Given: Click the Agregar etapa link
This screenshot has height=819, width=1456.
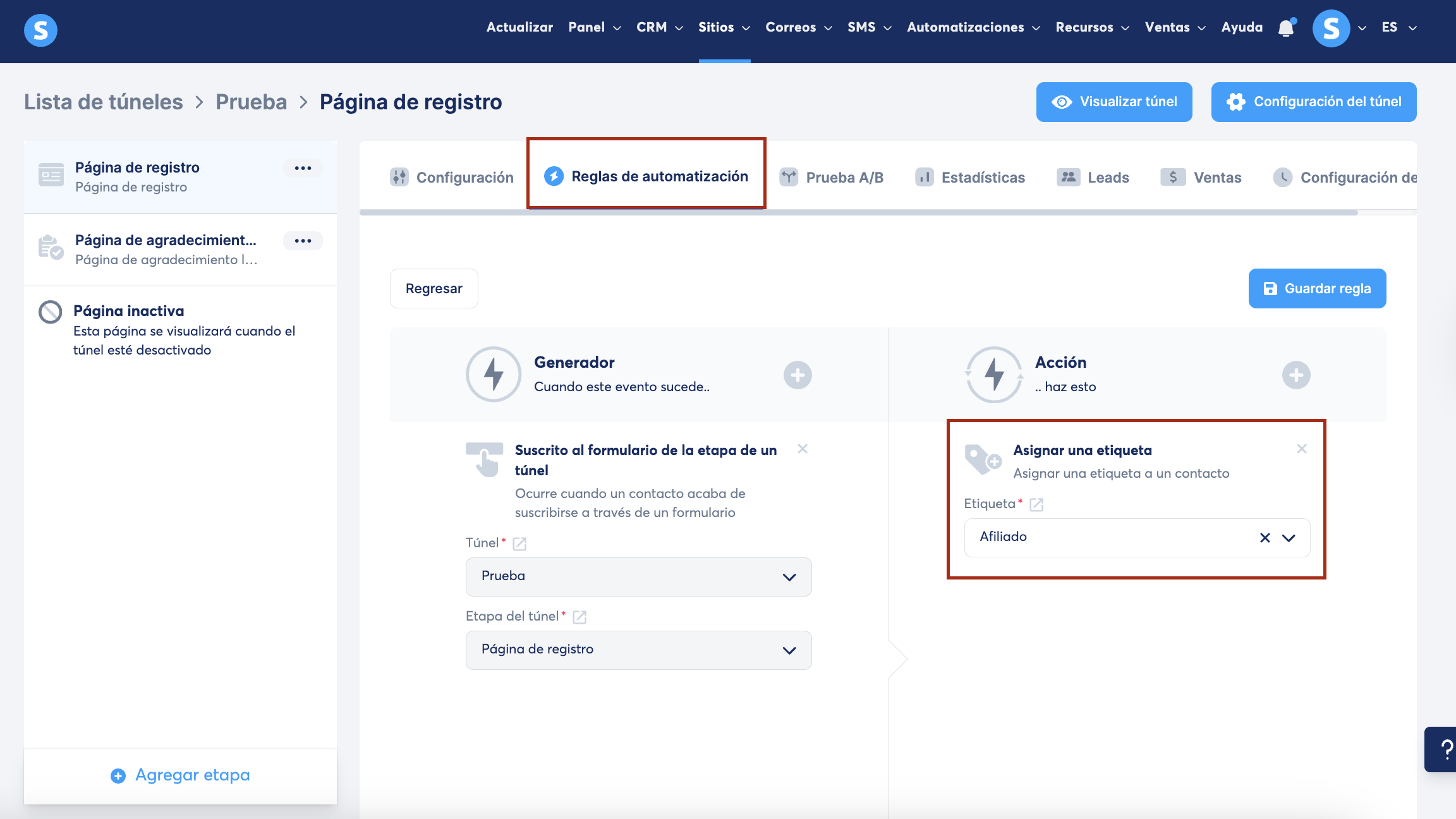Looking at the screenshot, I should pyautogui.click(x=180, y=775).
